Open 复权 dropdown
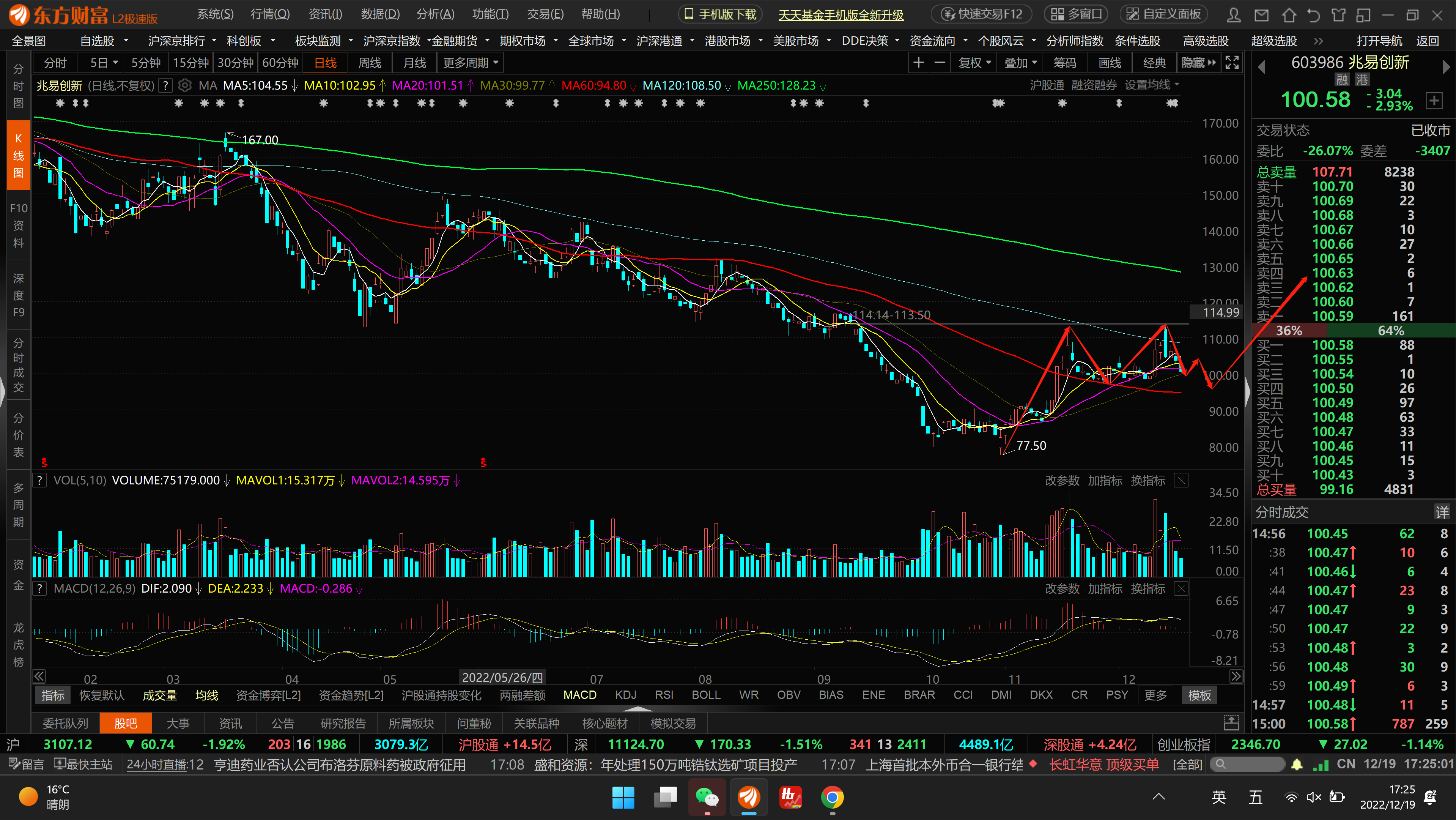Viewport: 1456px width, 820px height. point(975,63)
